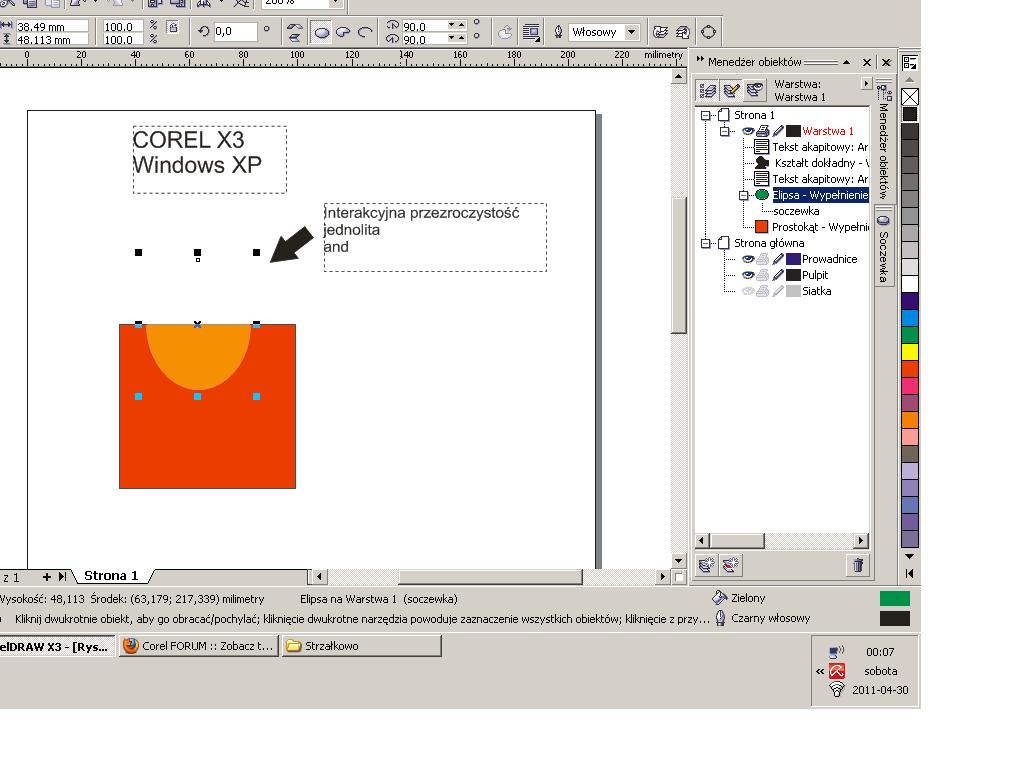The height and width of the screenshot is (768, 1024).
Task: Toggle the Edit across layers button
Action: point(732,91)
